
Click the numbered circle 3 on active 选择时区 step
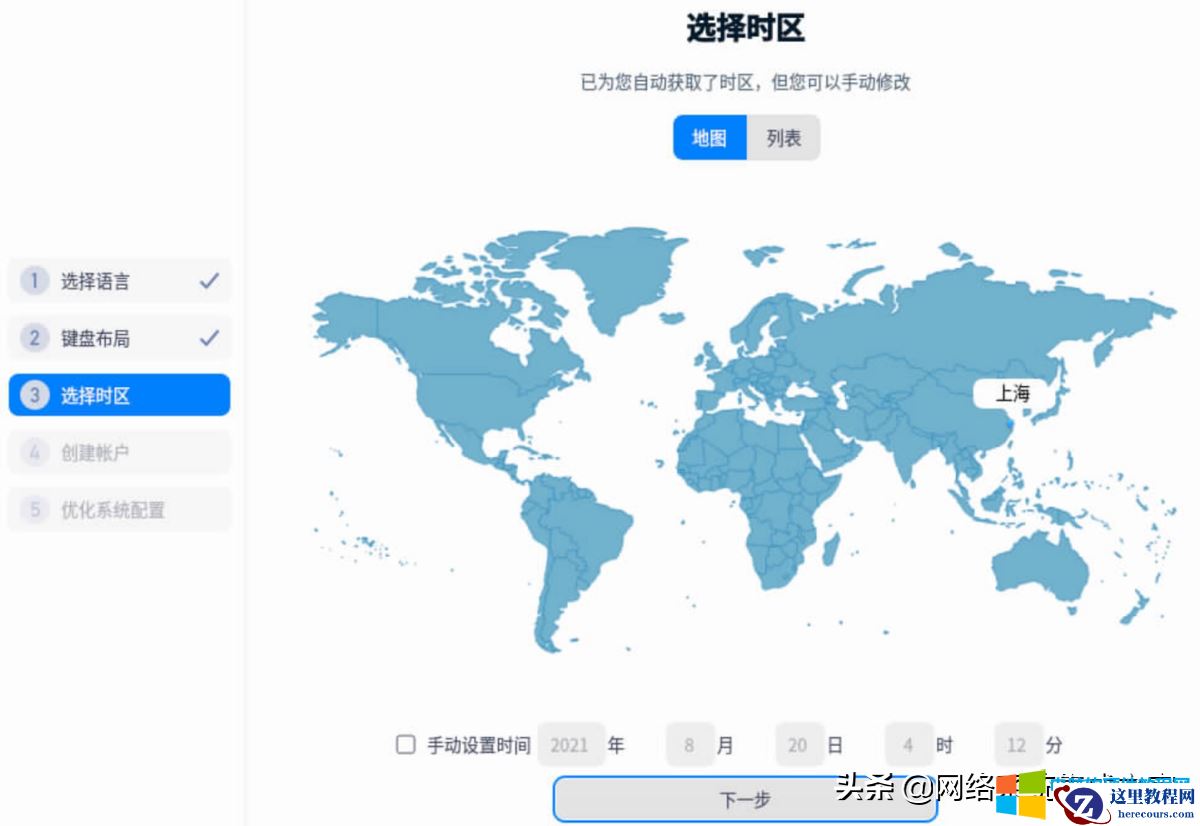tap(34, 395)
